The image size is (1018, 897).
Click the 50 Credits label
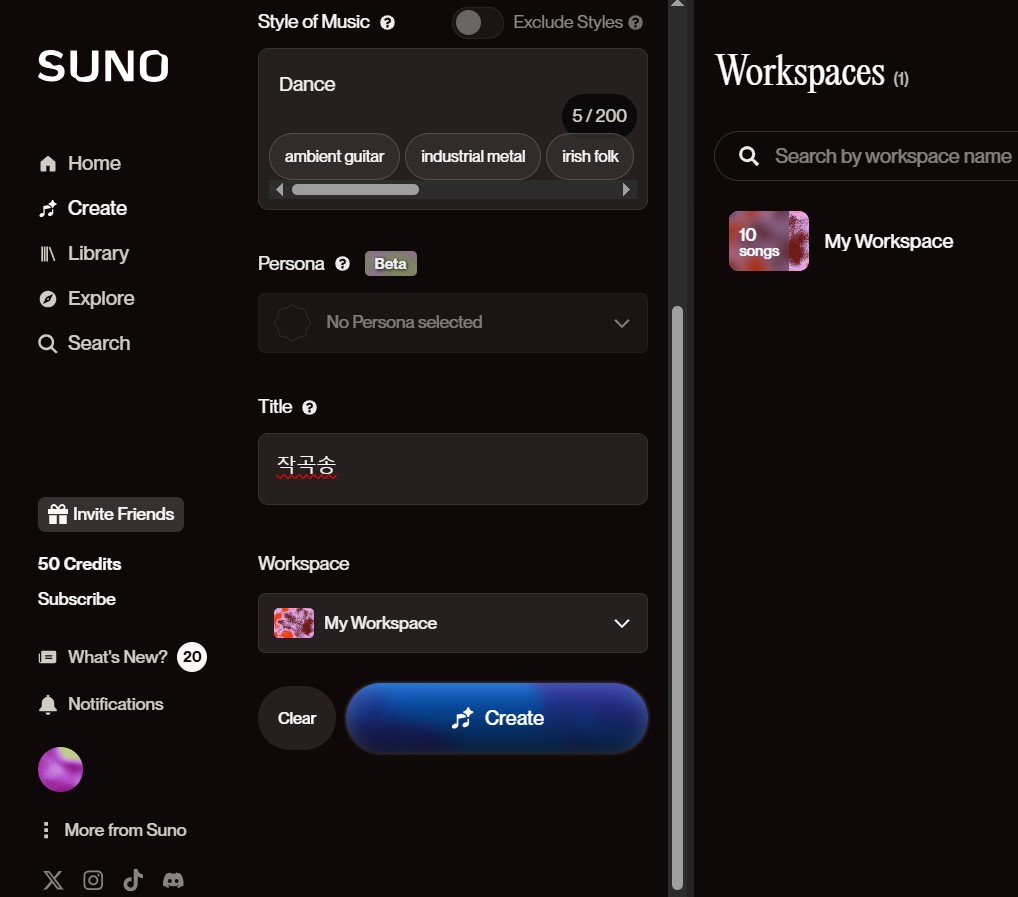point(79,564)
